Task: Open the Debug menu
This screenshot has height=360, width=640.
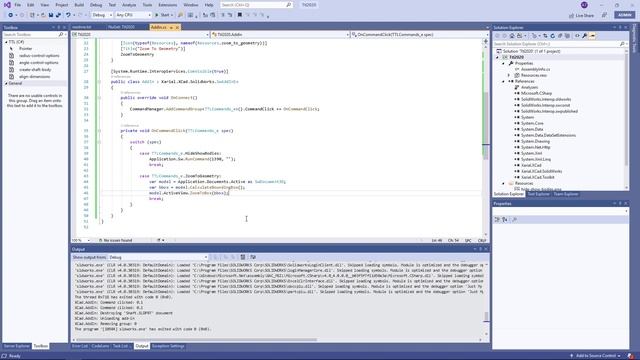Action: tap(96, 5)
